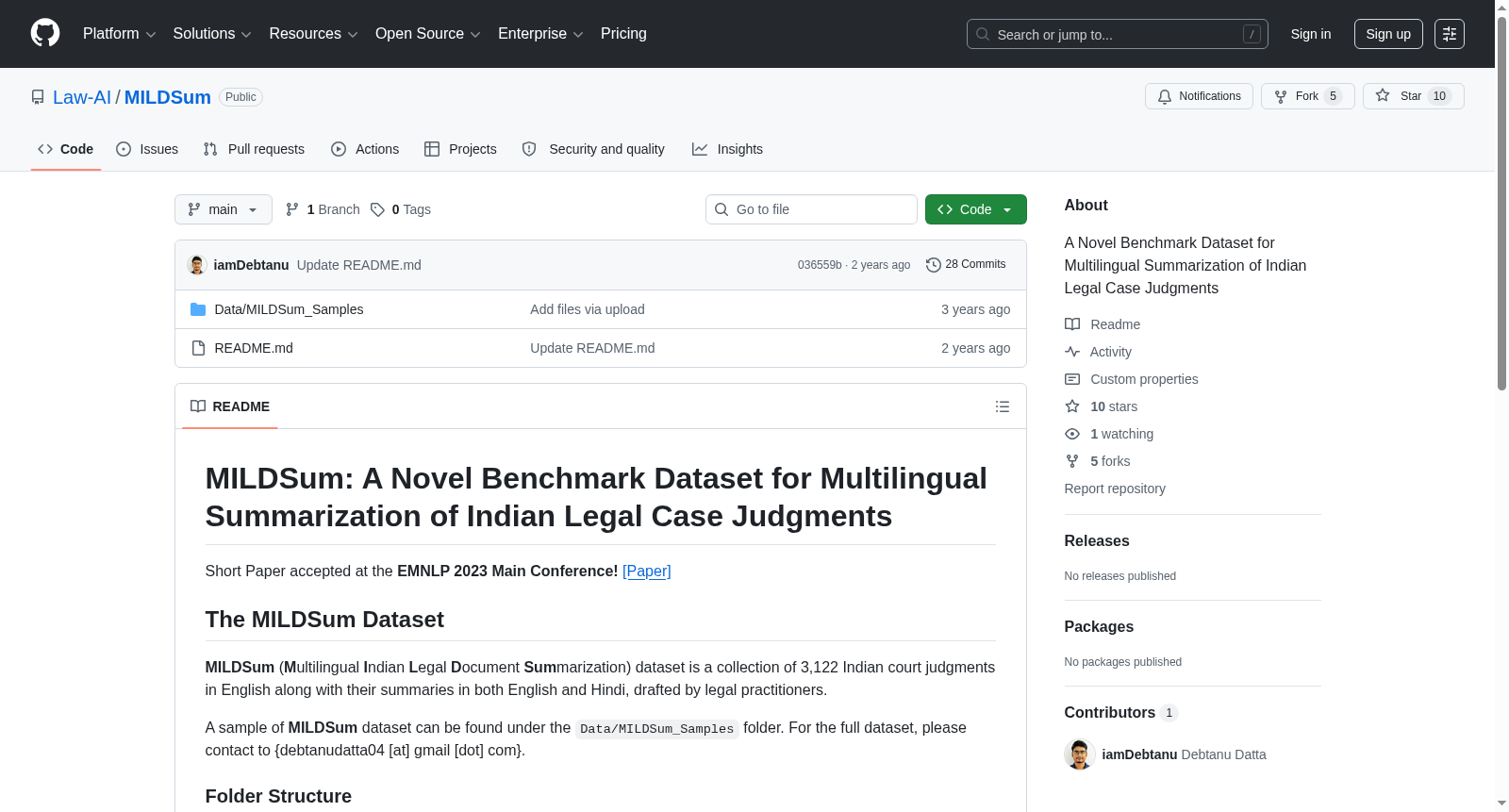Click the Custom properties note icon
The image size is (1509, 812).
click(x=1072, y=379)
